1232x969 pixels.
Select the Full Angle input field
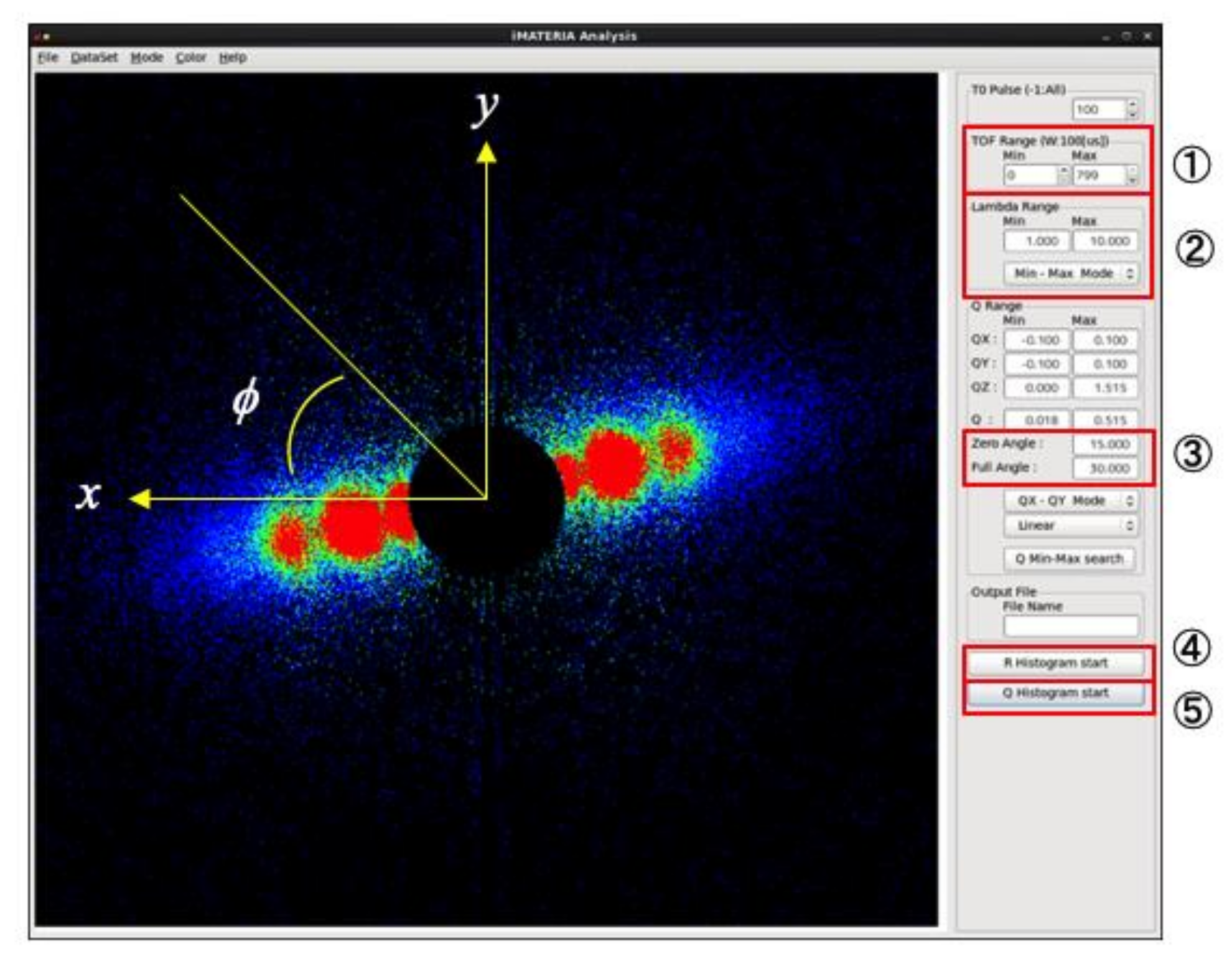1105,468
